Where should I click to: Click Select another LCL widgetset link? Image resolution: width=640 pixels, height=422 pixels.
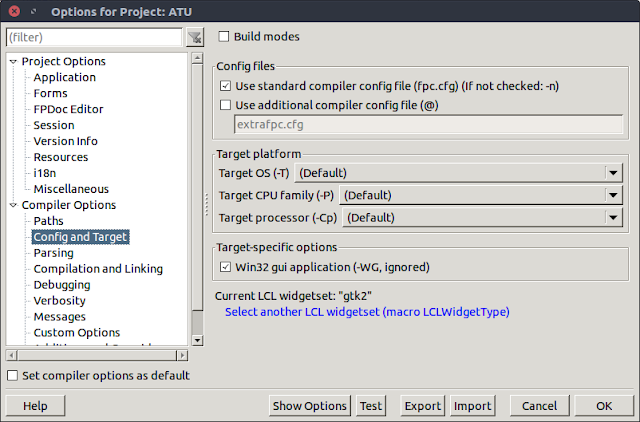click(367, 312)
